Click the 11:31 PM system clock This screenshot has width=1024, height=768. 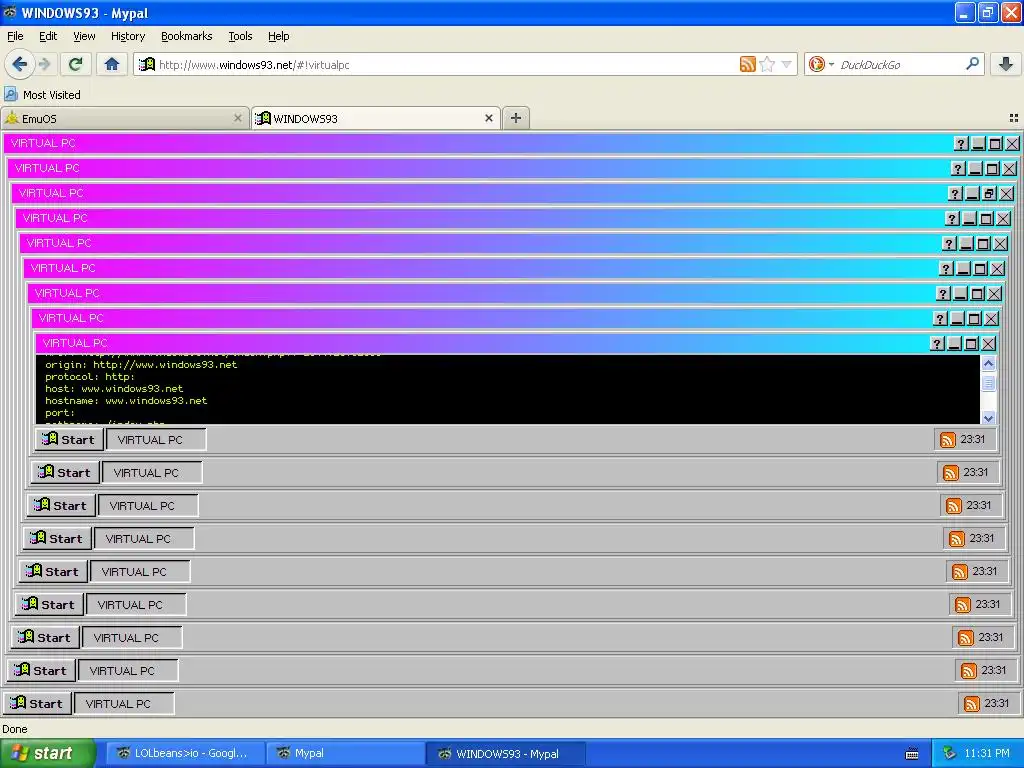(986, 753)
